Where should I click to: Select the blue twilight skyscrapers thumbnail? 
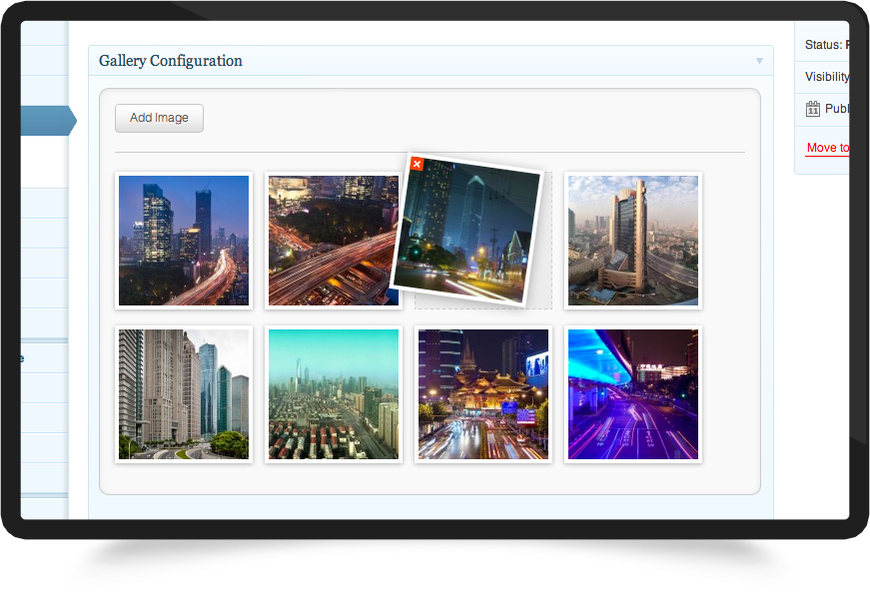point(184,241)
